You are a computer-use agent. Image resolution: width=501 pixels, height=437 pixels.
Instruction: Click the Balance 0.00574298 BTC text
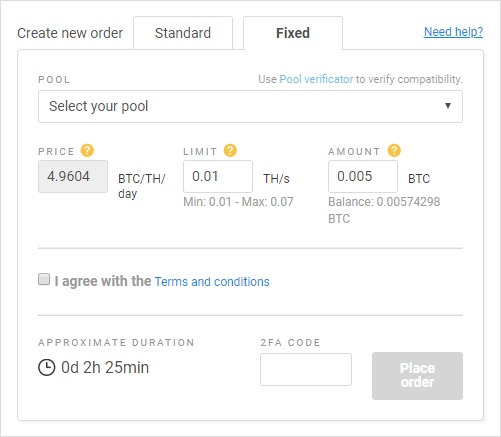tap(384, 210)
